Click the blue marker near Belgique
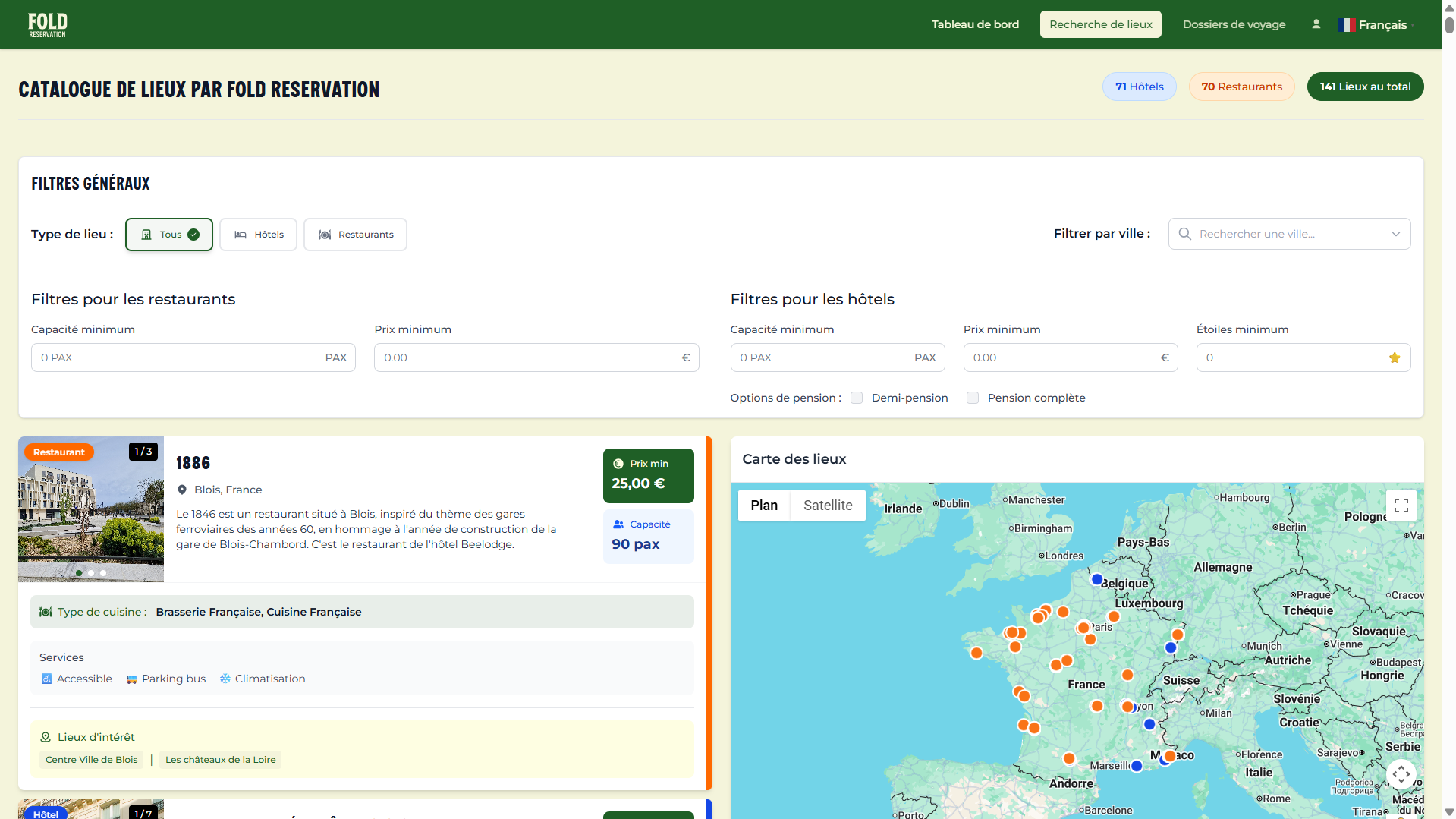 click(x=1096, y=579)
